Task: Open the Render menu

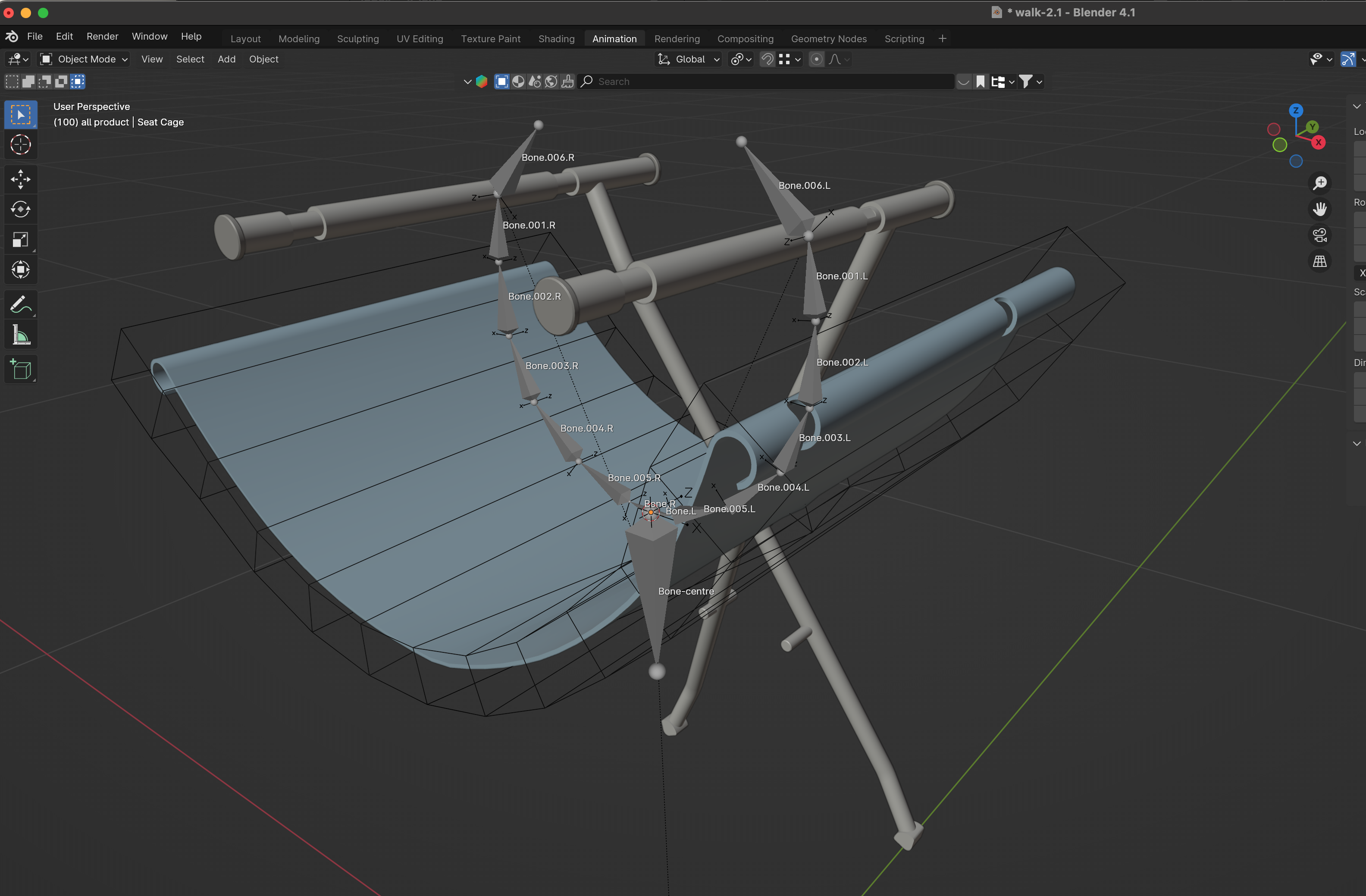Action: click(102, 36)
